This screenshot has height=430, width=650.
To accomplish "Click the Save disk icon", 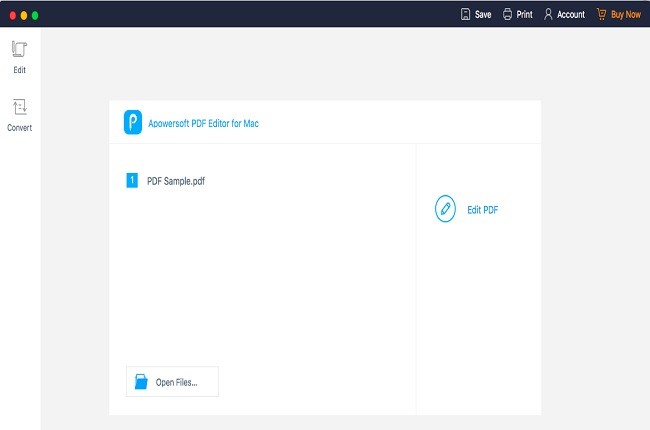I will [x=465, y=15].
